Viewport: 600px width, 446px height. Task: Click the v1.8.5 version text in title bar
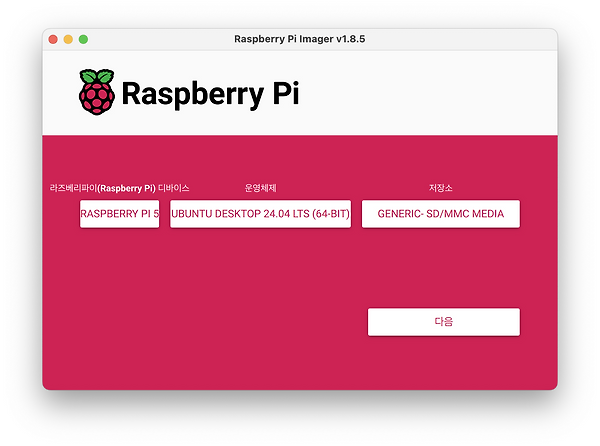[350, 39]
